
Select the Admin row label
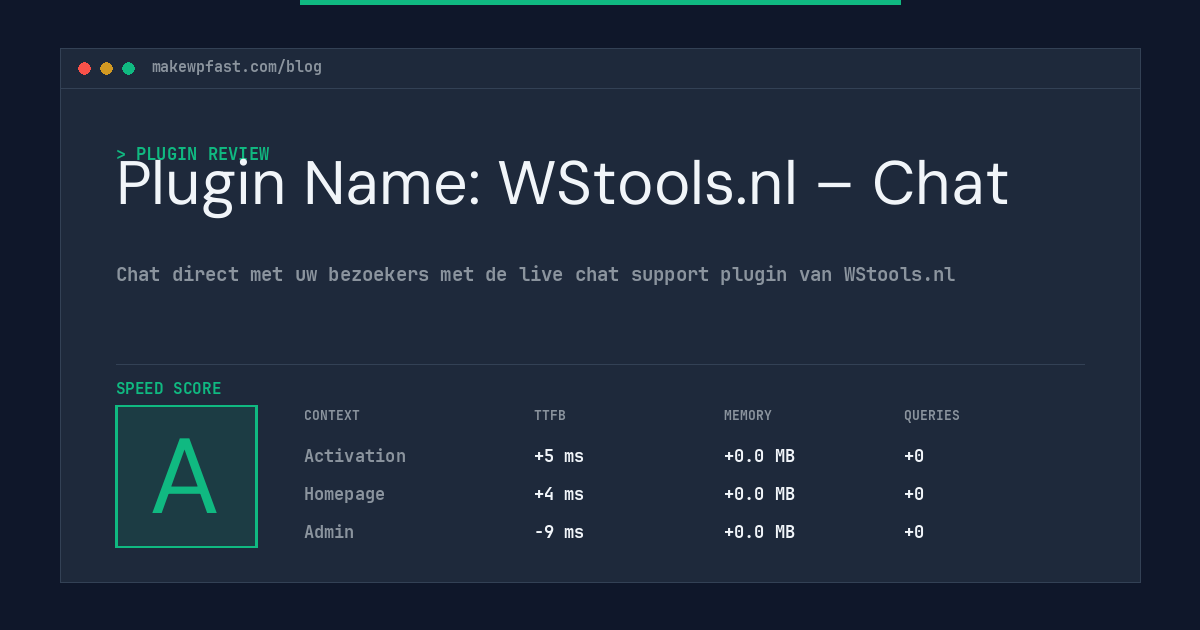pyautogui.click(x=329, y=532)
